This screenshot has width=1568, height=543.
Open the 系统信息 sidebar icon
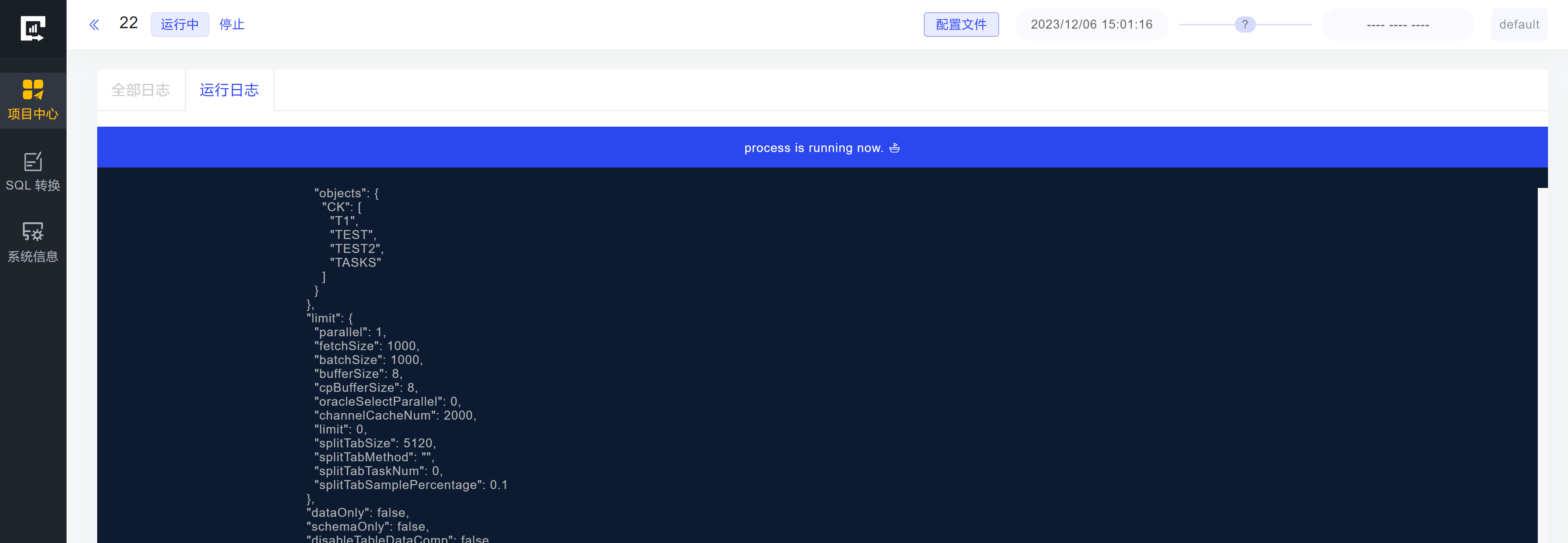click(33, 231)
